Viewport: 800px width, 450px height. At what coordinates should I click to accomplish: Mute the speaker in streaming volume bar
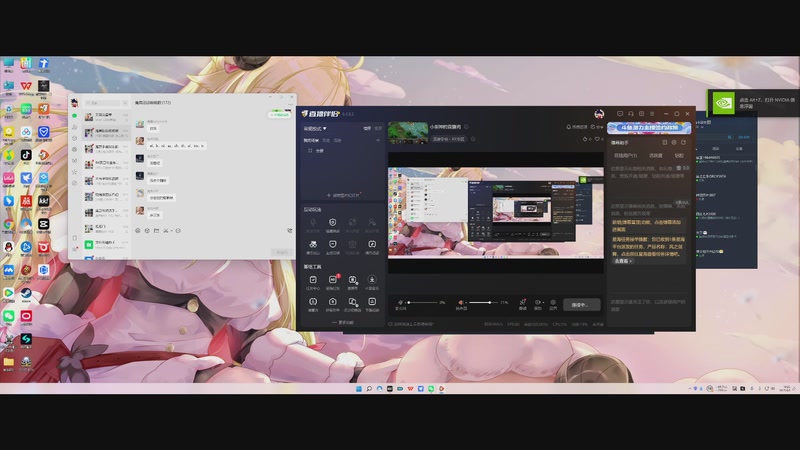click(x=461, y=303)
